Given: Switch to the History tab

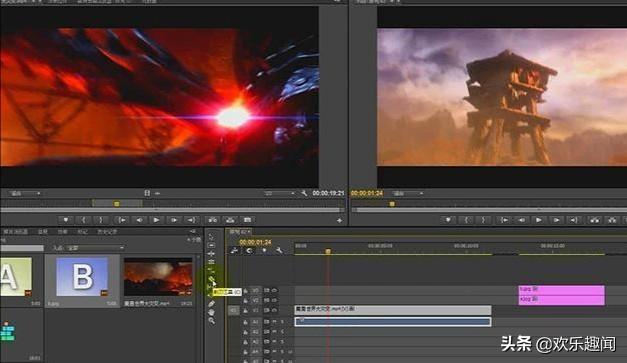Looking at the screenshot, I should point(107,231).
